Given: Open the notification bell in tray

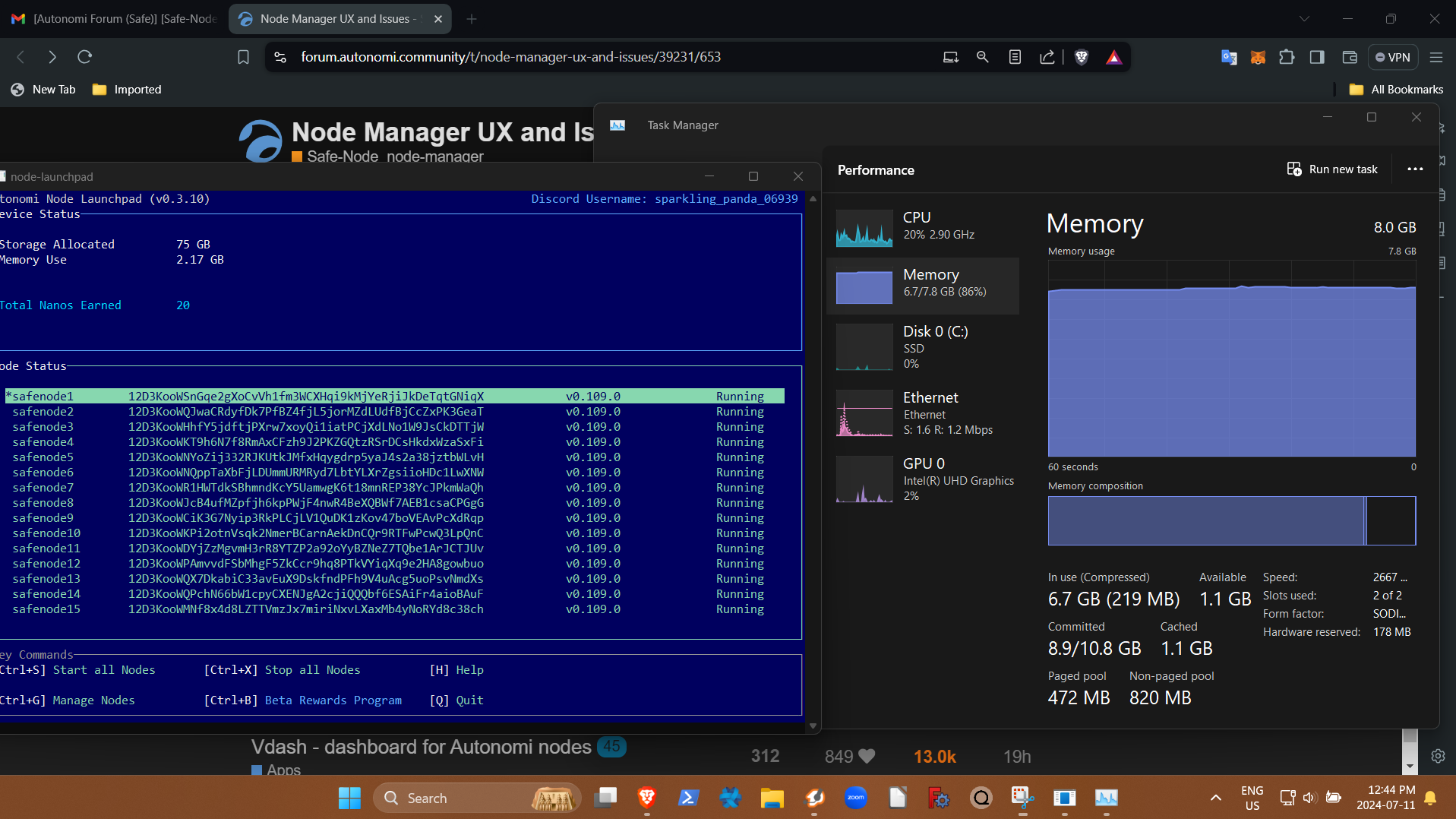Looking at the screenshot, I should (1431, 798).
